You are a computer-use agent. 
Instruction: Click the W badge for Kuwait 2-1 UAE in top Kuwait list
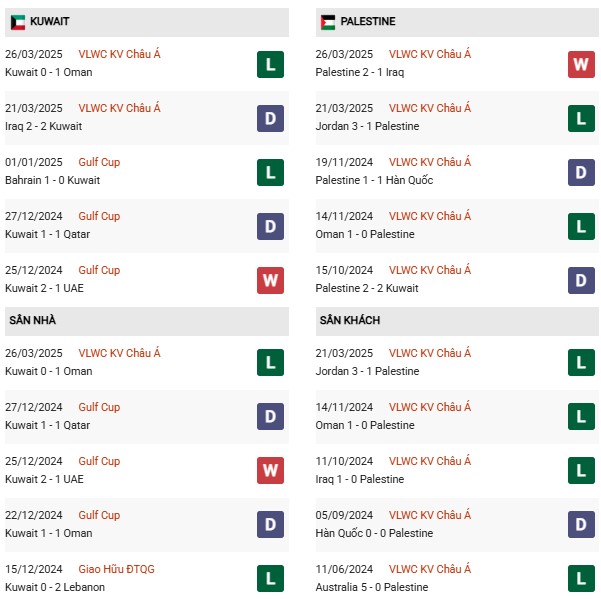click(x=270, y=281)
